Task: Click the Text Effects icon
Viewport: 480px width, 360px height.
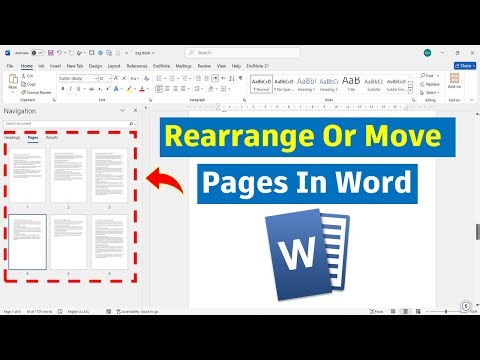Action: 116,89
